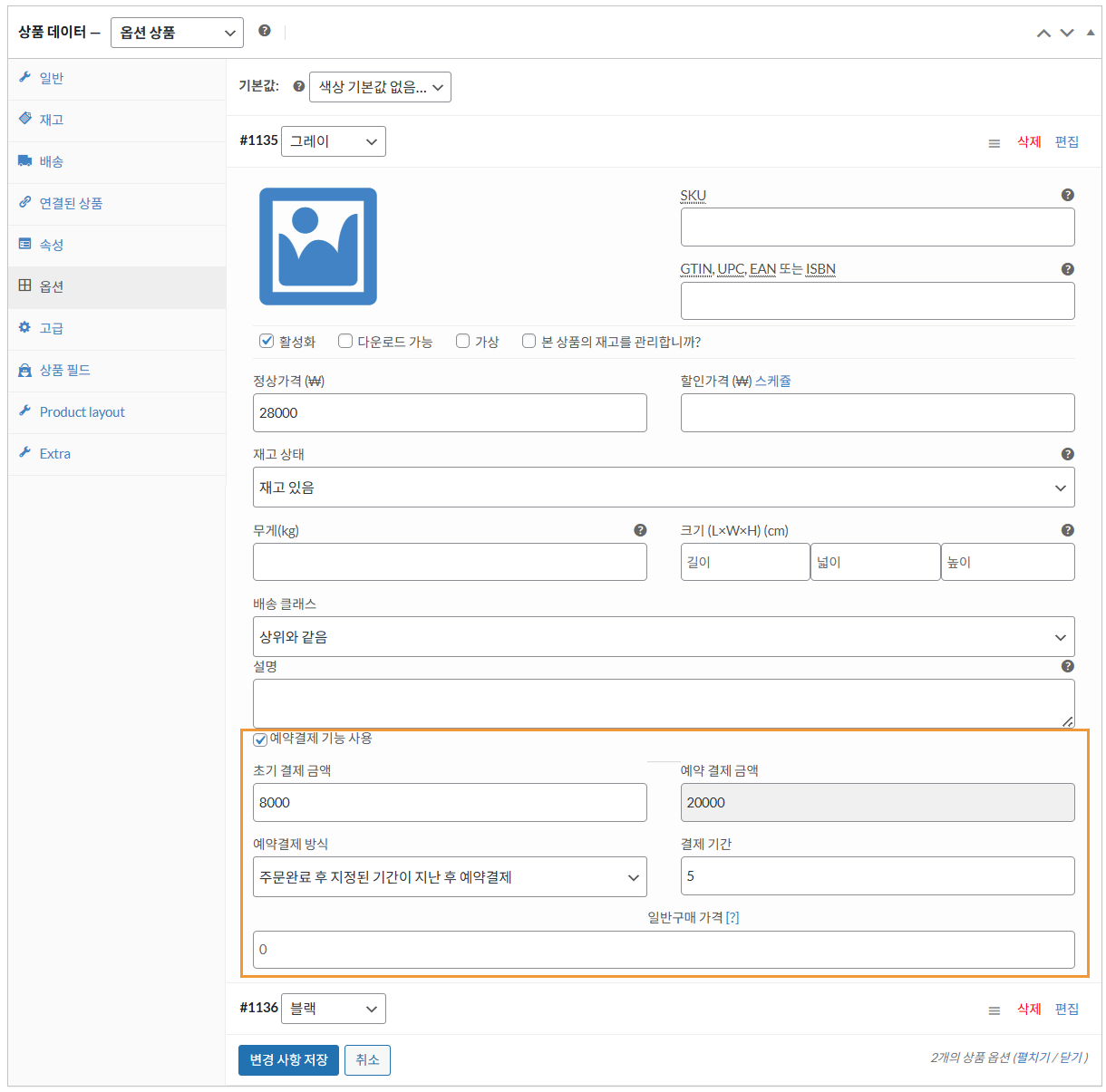
Task: Enable the 다운로드 가능 checkbox
Action: [x=345, y=342]
